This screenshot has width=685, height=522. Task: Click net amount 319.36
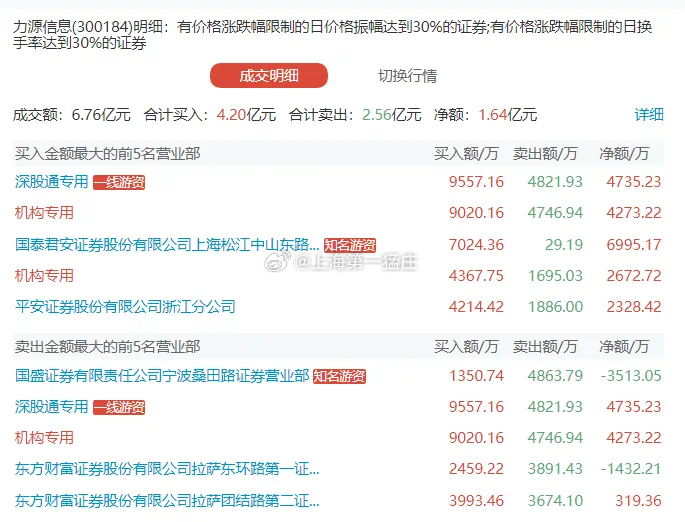638,501
